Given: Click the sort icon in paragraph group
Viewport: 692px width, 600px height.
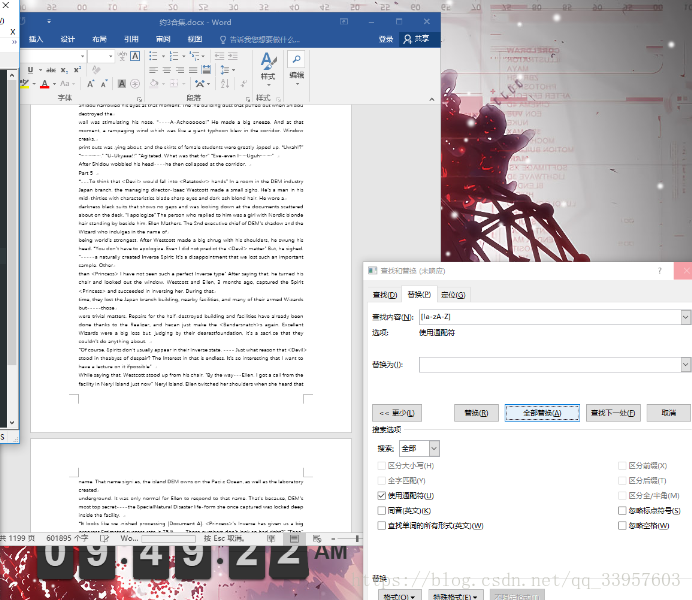Looking at the screenshot, I should click(x=225, y=83).
